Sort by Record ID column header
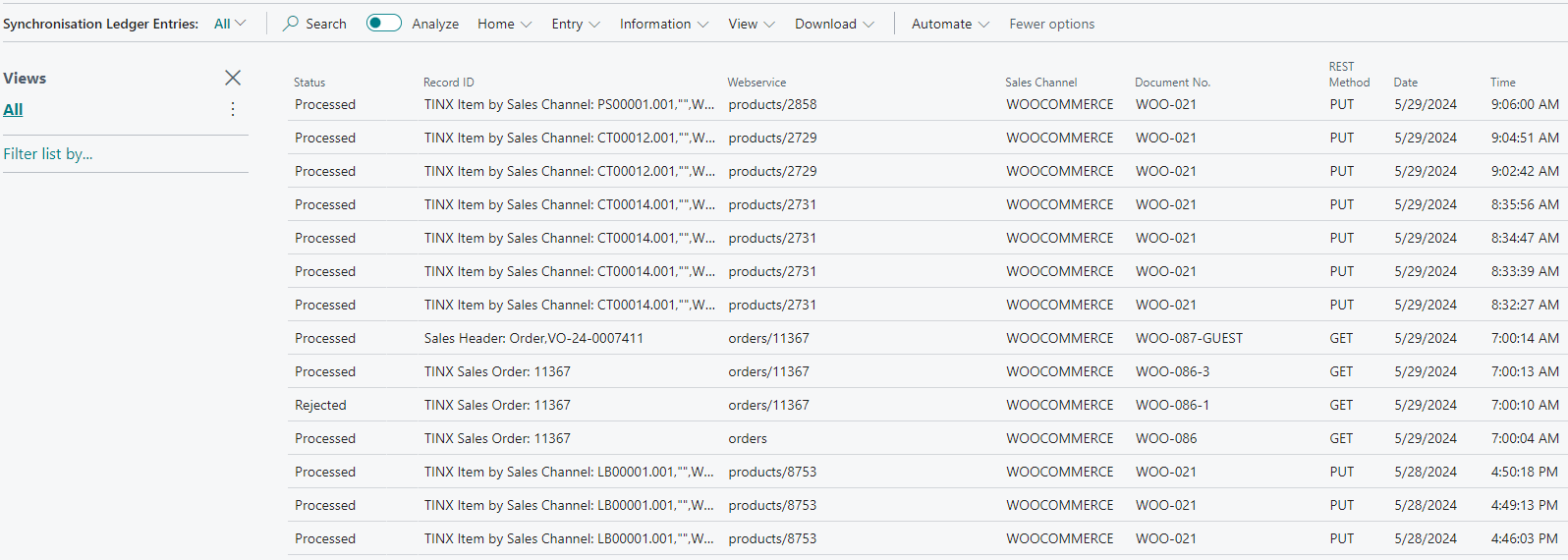This screenshot has height=560, width=1568. (x=449, y=83)
